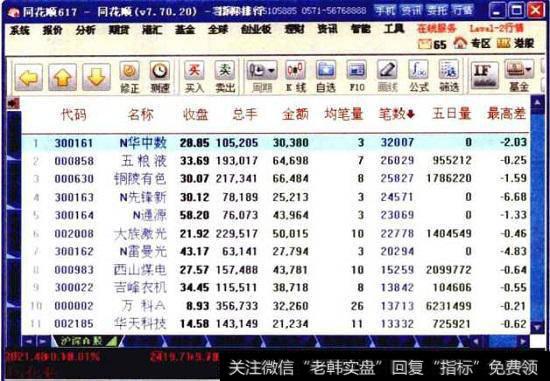
Task: Open the 工具 menu
Action: tap(394, 29)
